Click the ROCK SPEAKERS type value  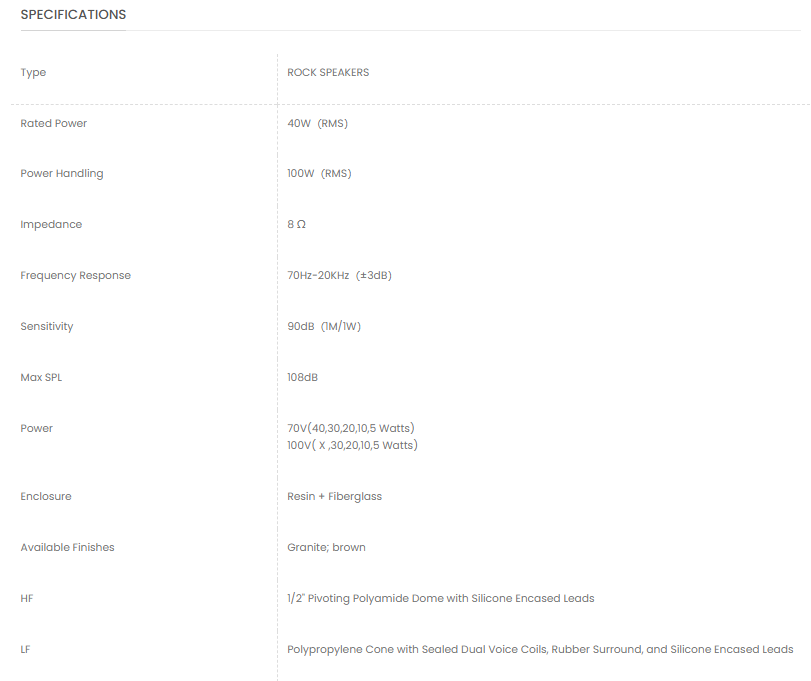click(x=328, y=72)
